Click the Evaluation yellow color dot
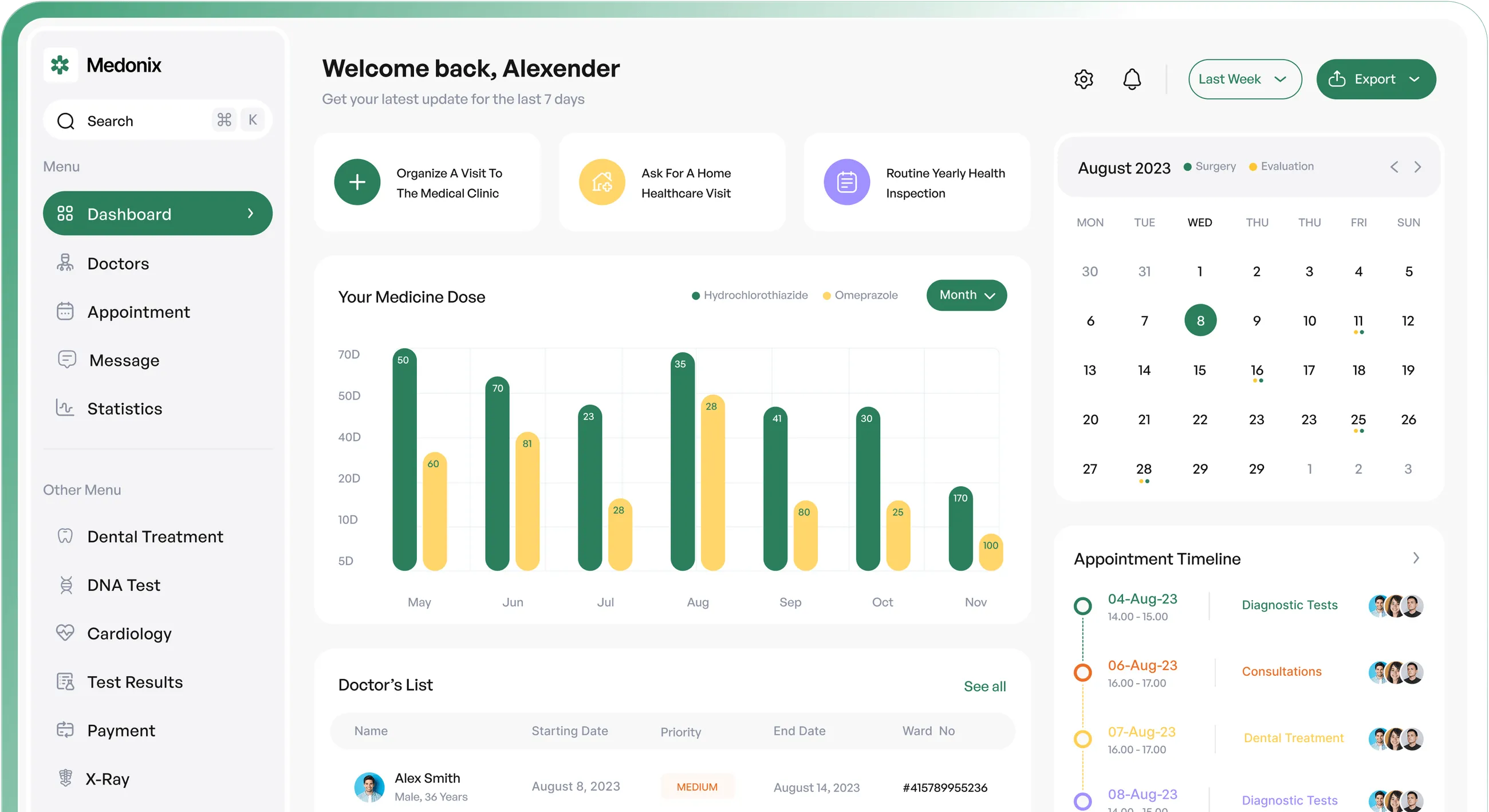 tap(1252, 166)
